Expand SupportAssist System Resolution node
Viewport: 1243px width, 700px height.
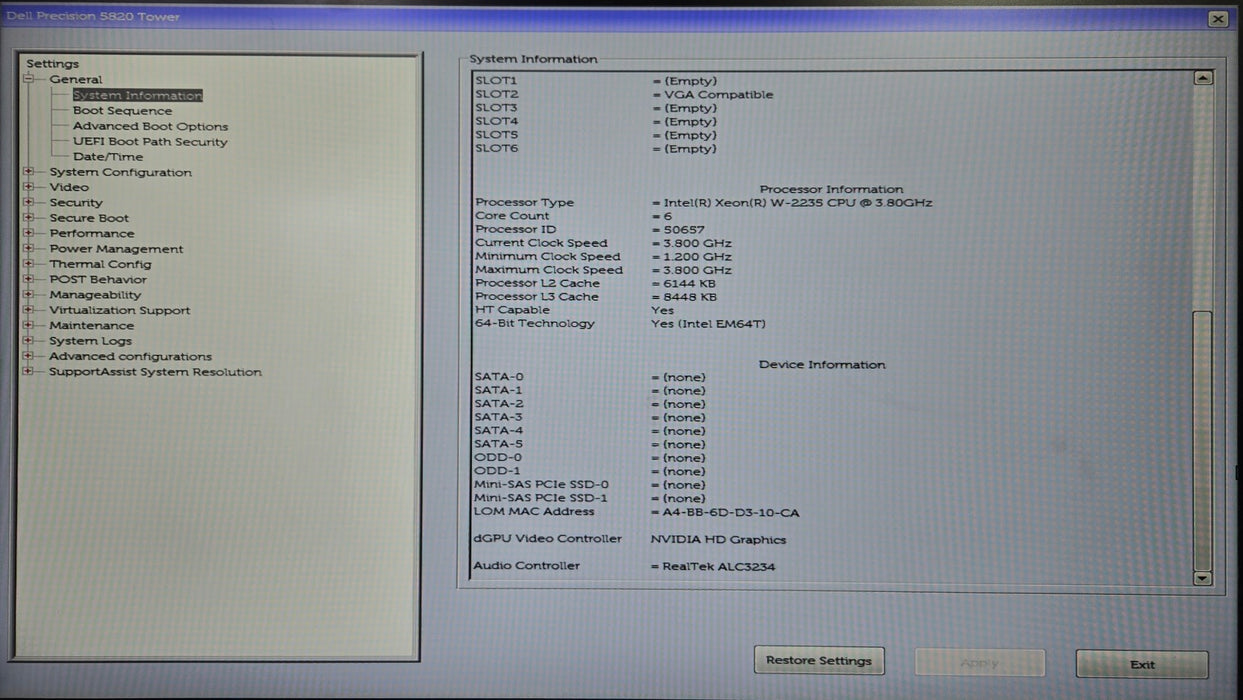coord(29,371)
